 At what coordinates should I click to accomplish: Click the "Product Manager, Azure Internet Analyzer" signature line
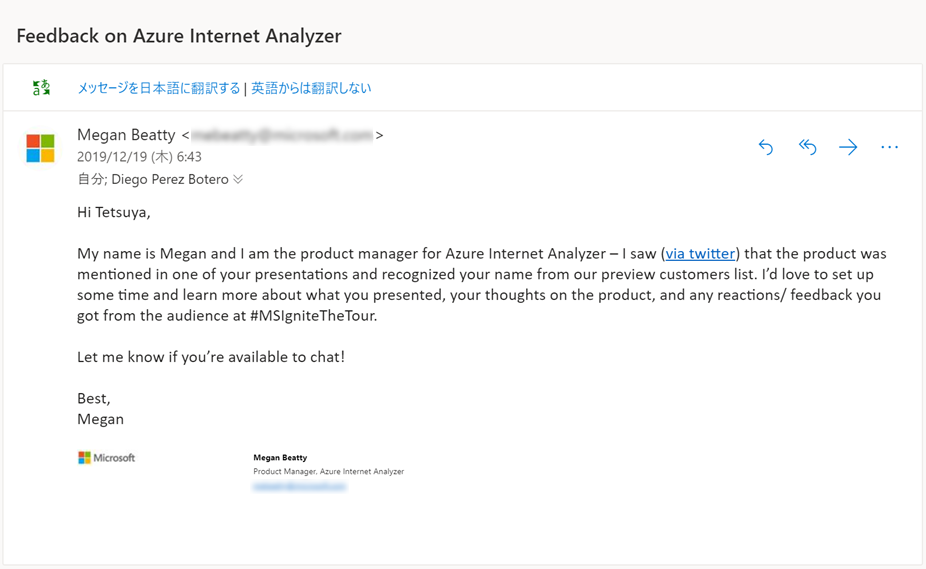coord(328,471)
